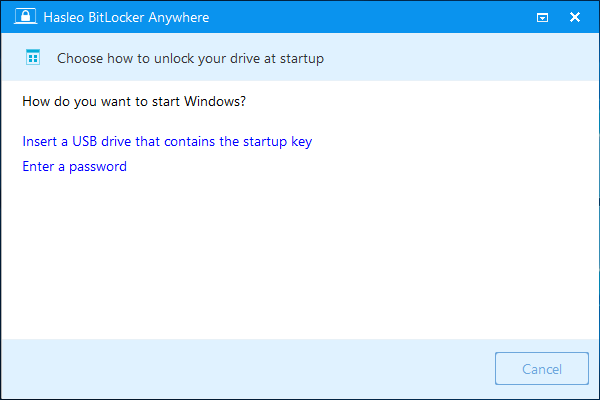Click the word 'Insert' starting the USB link
Viewport: 600px width, 400px height.
(39, 142)
